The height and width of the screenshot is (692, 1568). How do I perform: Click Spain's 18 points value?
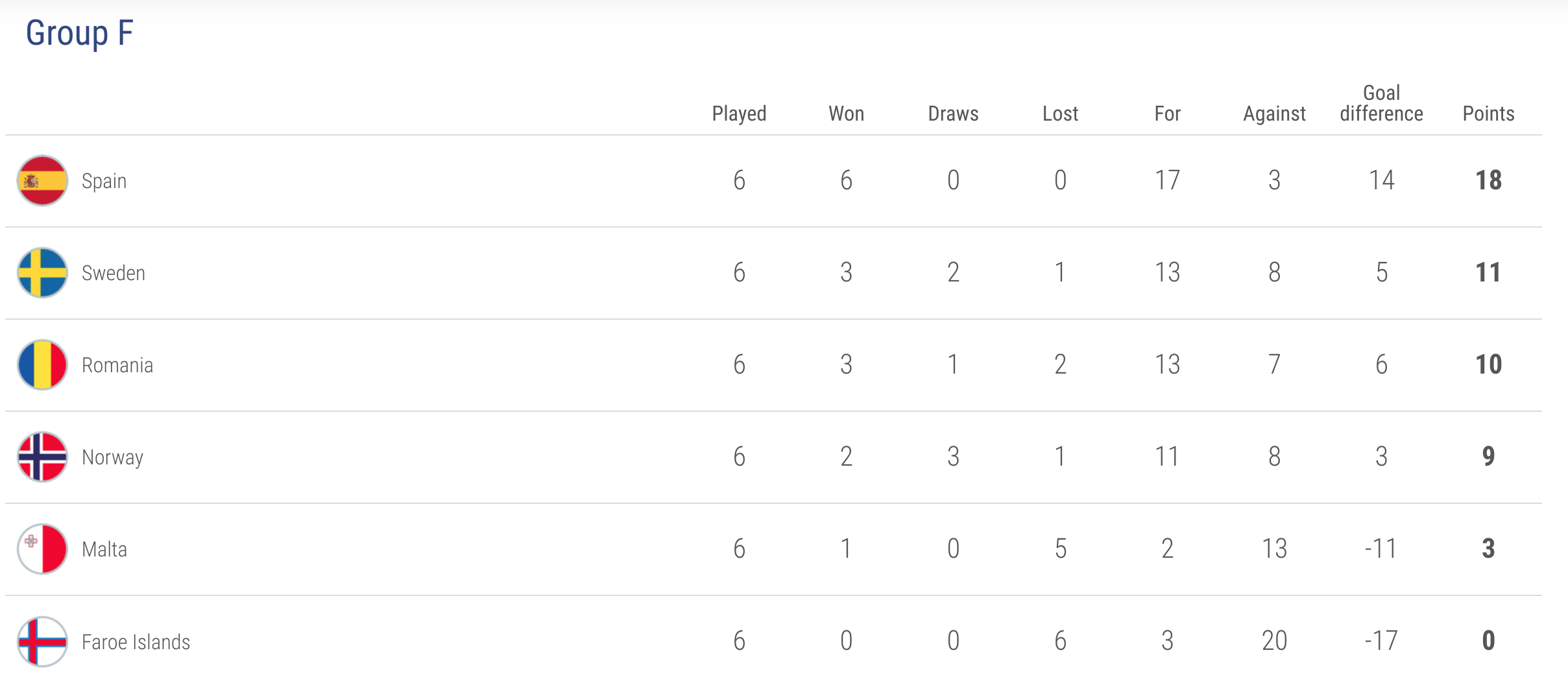click(1489, 180)
